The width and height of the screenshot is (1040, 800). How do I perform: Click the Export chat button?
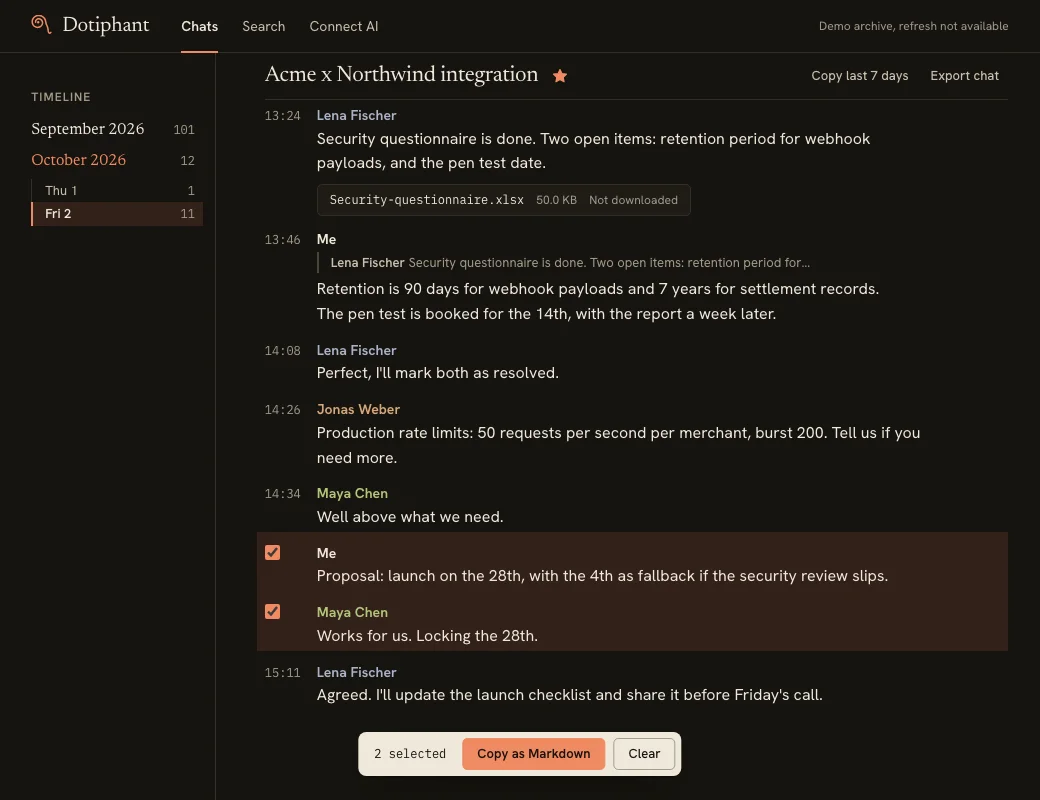(964, 76)
